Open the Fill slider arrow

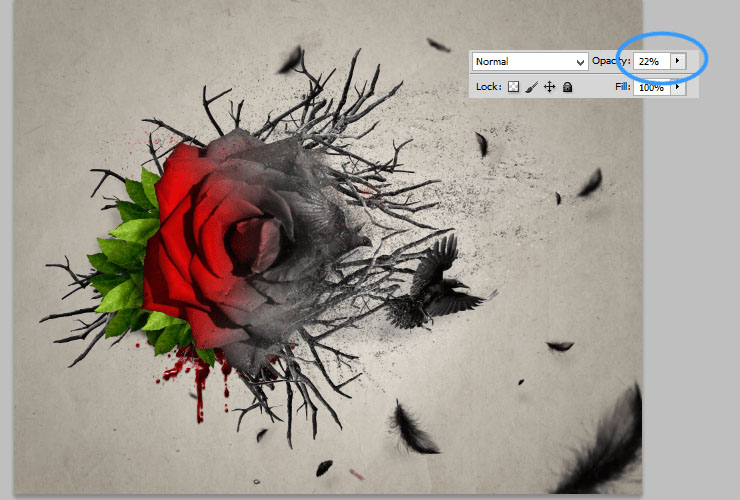[x=679, y=88]
